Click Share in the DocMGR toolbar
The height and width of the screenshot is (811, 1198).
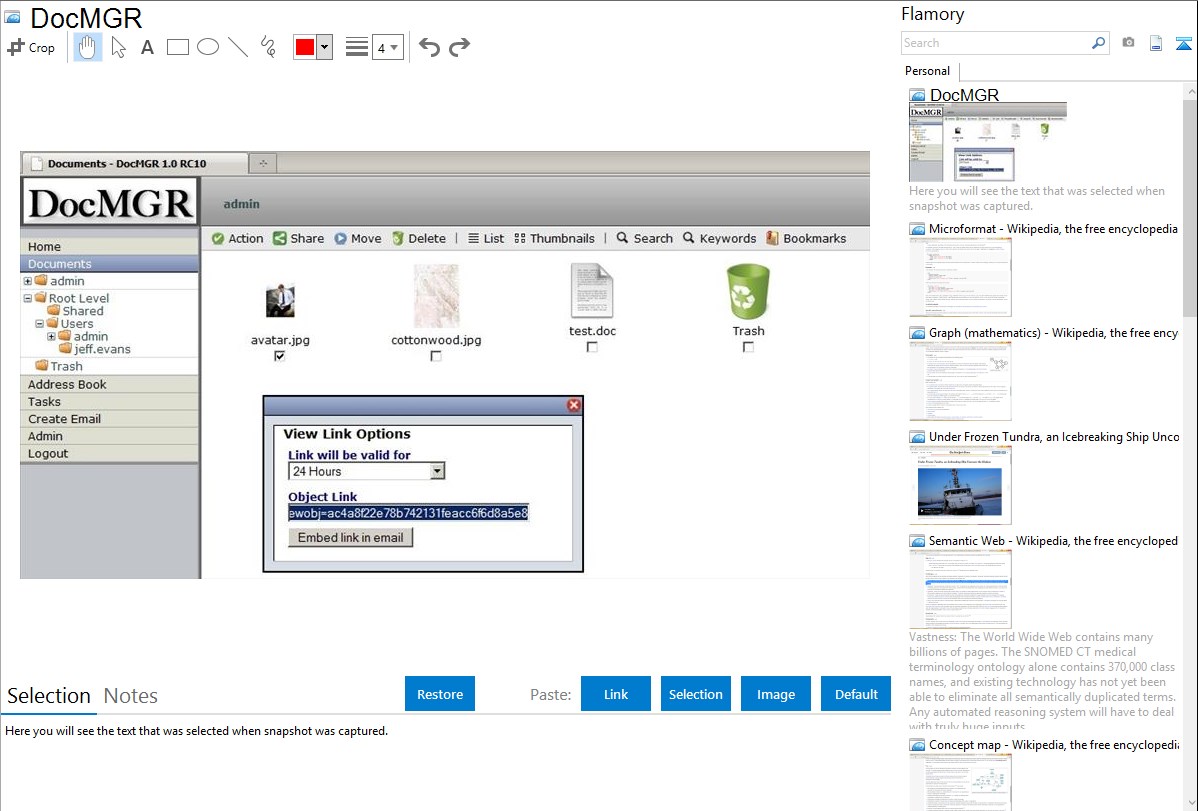299,238
